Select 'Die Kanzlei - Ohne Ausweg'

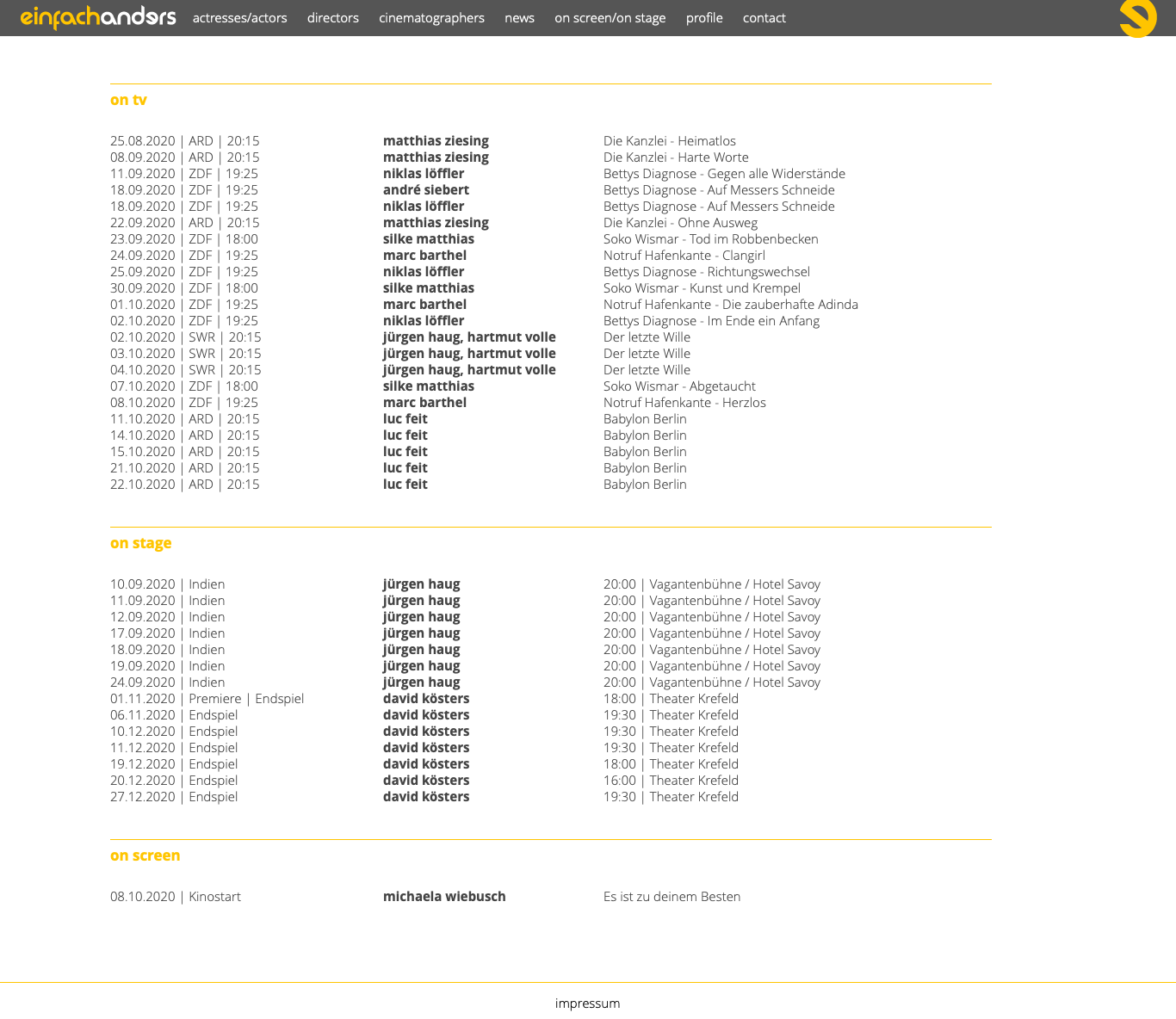(680, 223)
